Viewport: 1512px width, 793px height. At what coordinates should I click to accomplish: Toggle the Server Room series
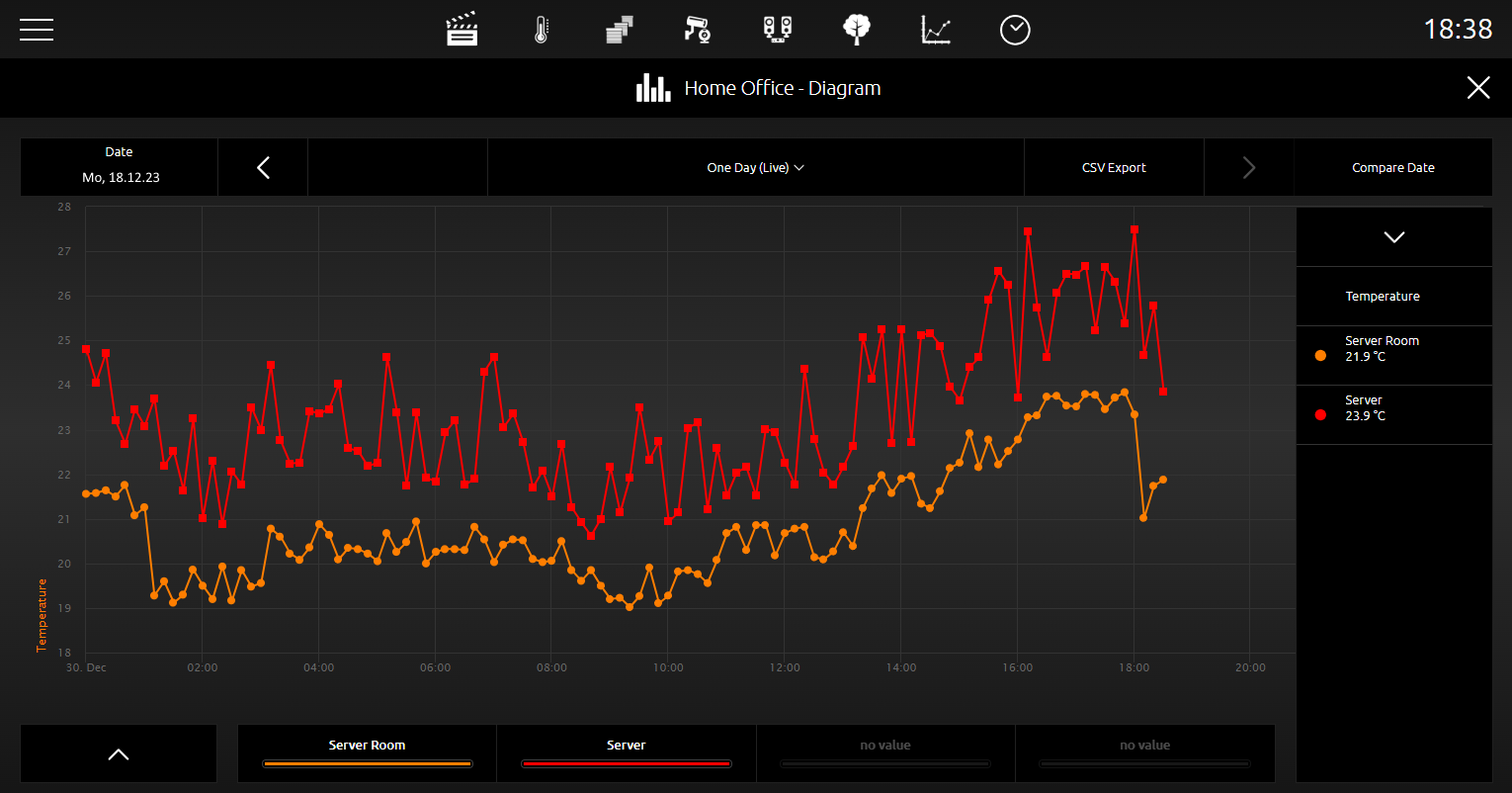[x=368, y=753]
